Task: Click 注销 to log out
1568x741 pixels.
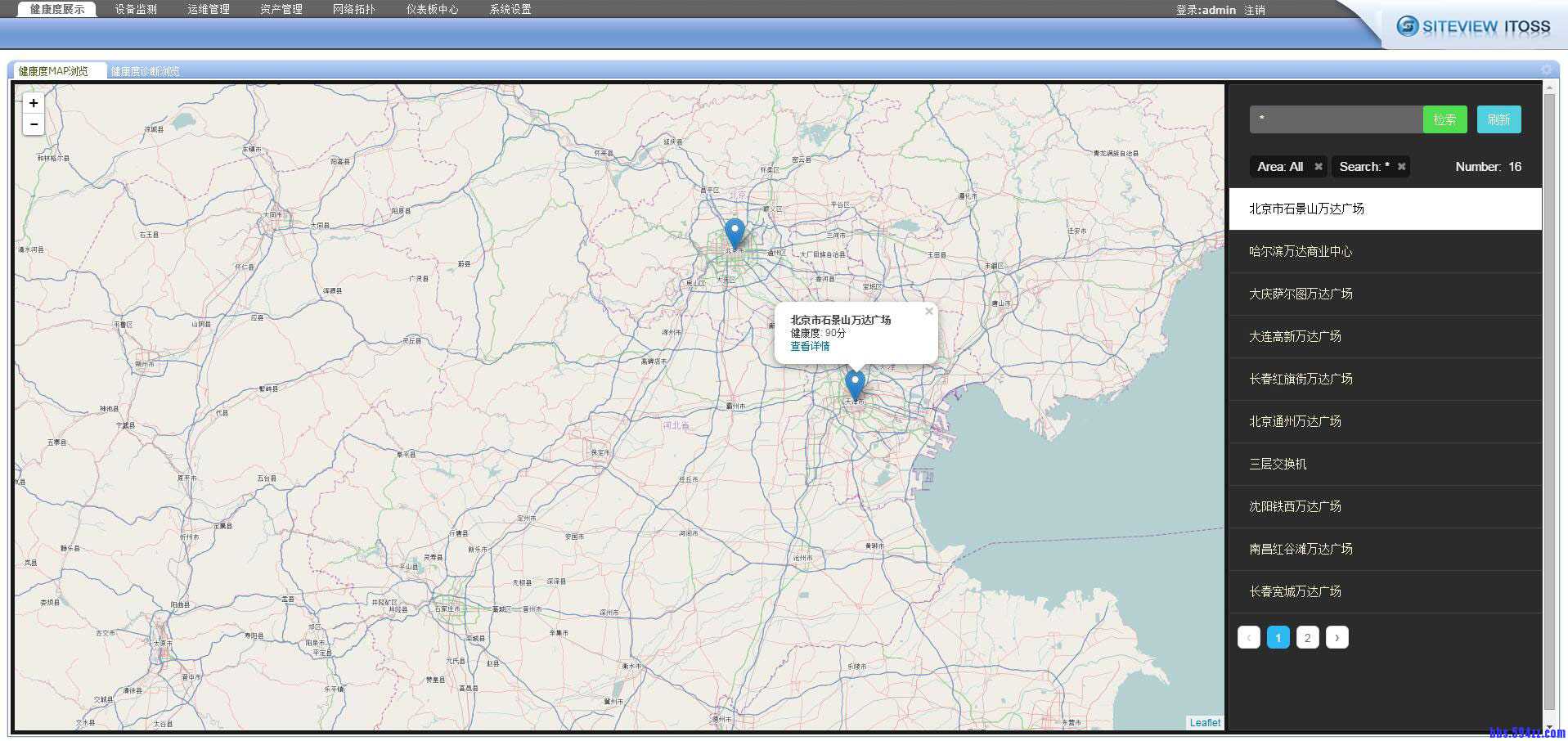Action: click(1254, 10)
